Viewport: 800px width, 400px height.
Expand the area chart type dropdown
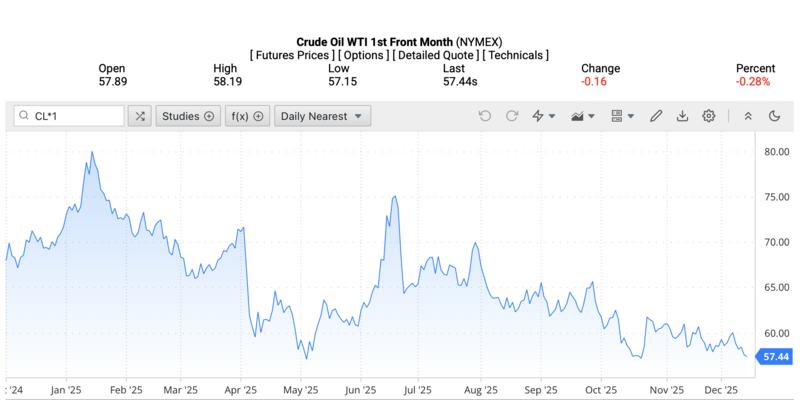coord(582,116)
